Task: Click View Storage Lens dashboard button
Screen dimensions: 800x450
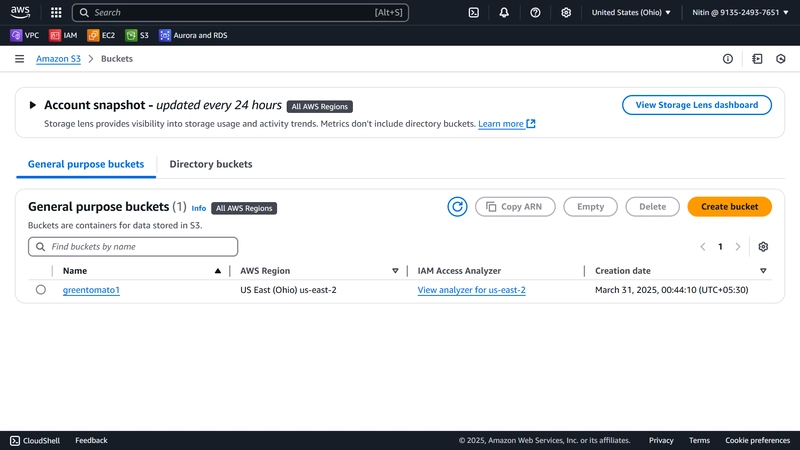Action: coord(696,105)
